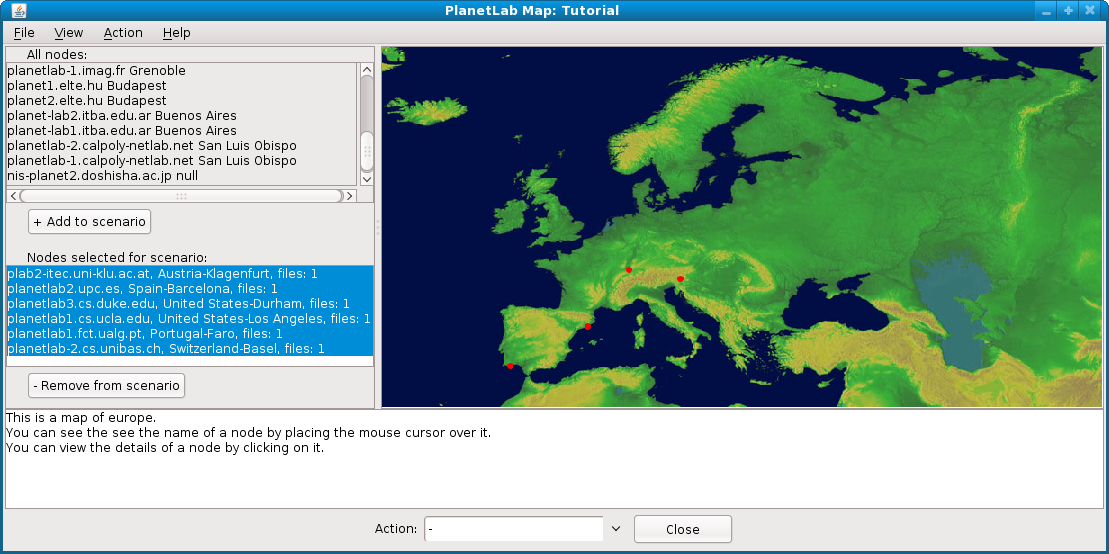Select planetlab3.cs.duke.edu in scenario nodes list

coord(178,304)
